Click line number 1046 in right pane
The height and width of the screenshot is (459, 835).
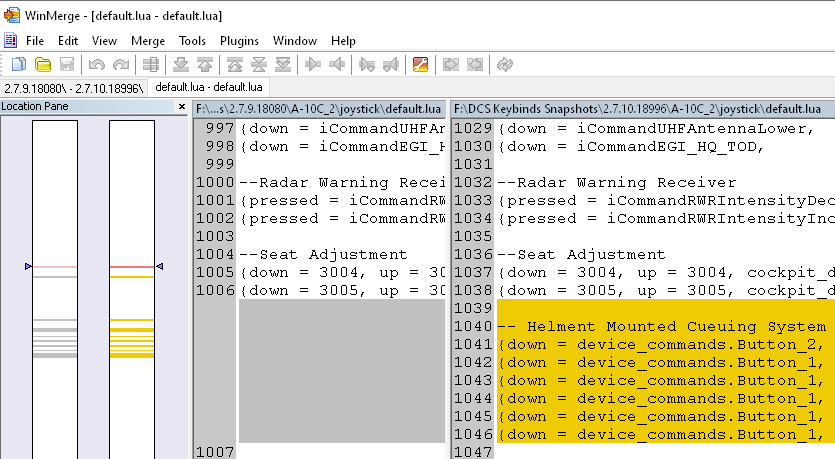(473, 435)
